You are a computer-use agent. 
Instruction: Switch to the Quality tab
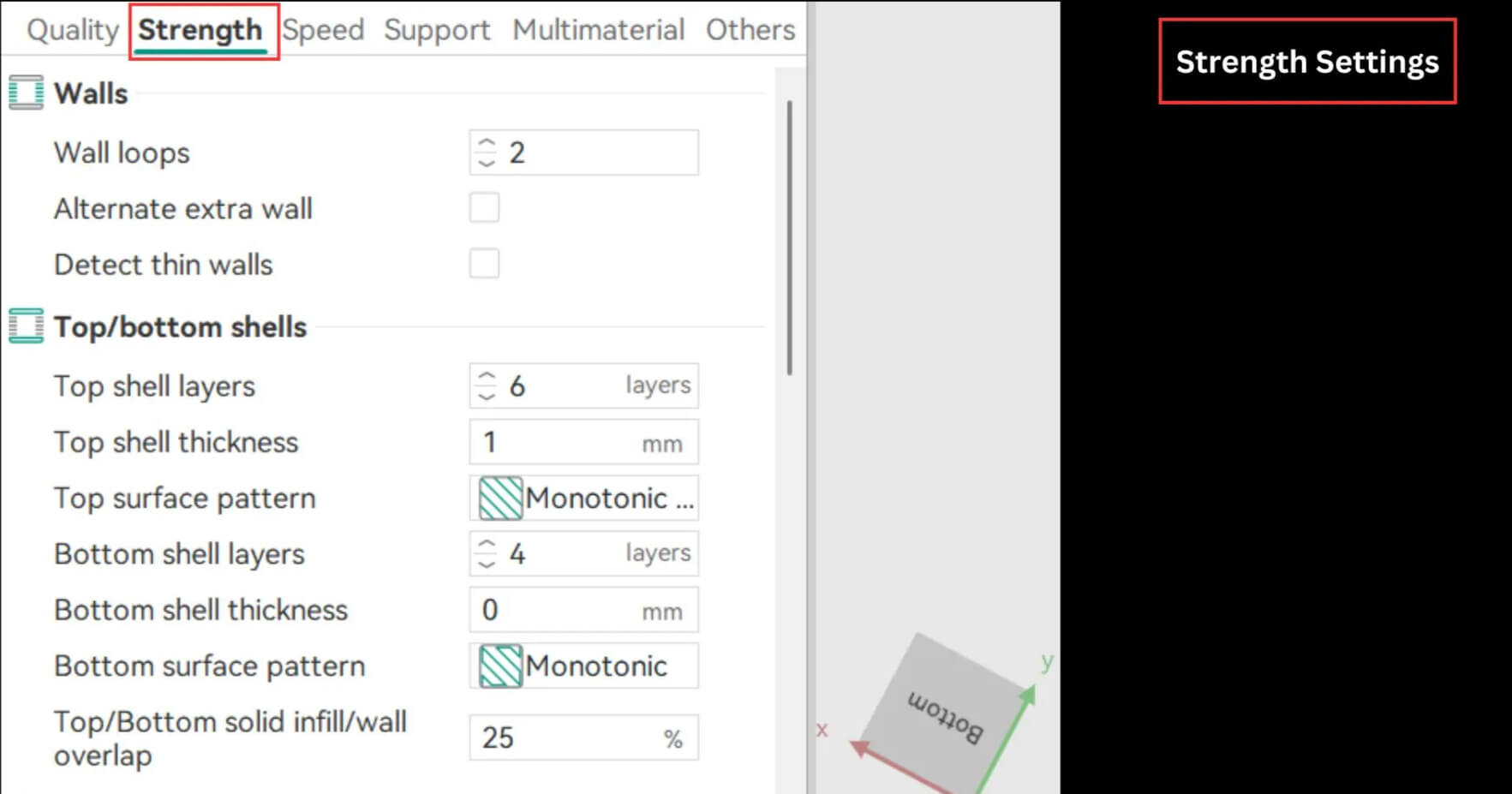(73, 30)
